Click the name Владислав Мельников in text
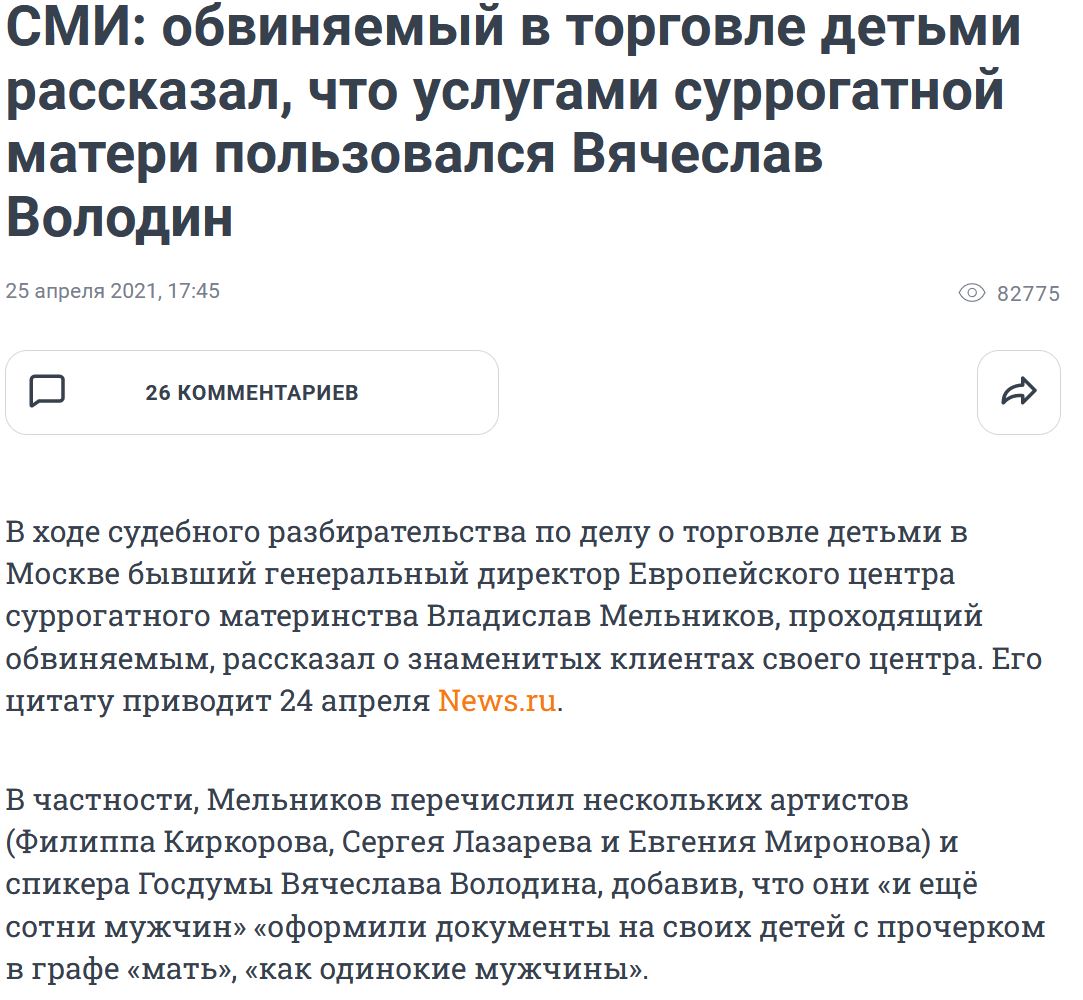 pos(603,617)
